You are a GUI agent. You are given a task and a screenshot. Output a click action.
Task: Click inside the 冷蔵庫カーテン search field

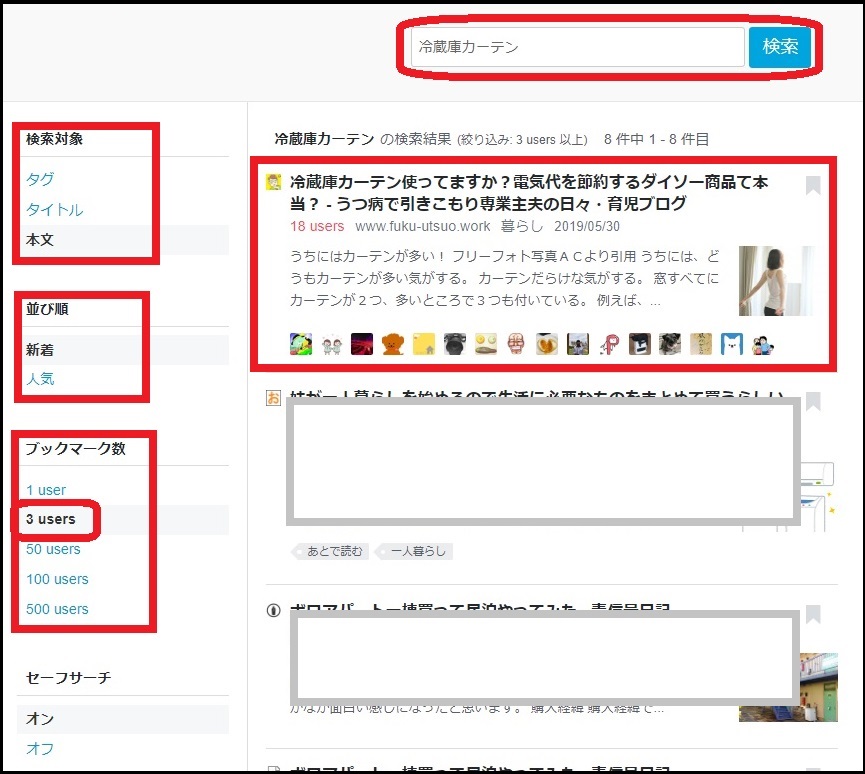tap(575, 46)
